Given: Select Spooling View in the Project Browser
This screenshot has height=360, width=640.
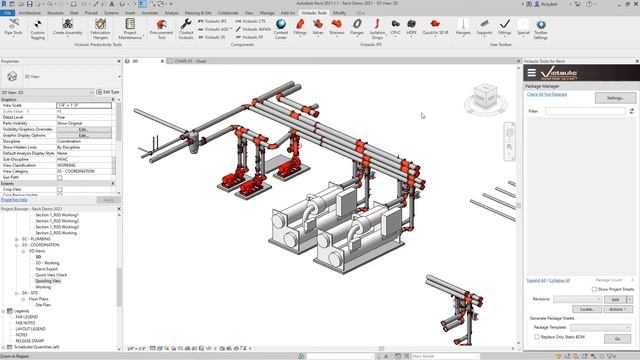Looking at the screenshot, I should (x=48, y=281).
